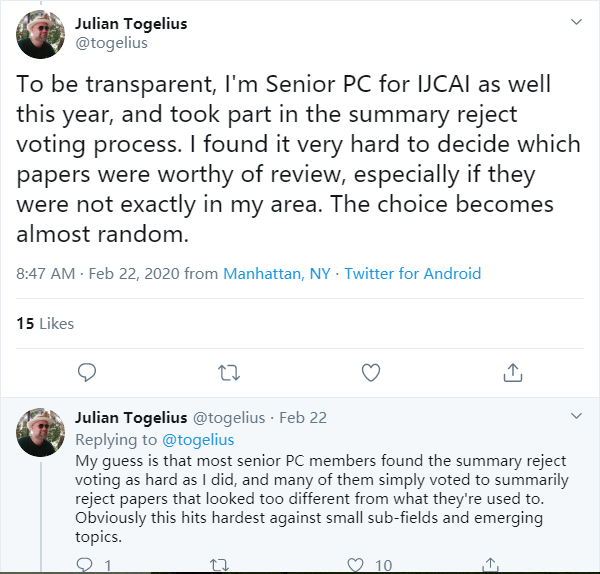Open the profile picture on the main tweet

[41, 35]
